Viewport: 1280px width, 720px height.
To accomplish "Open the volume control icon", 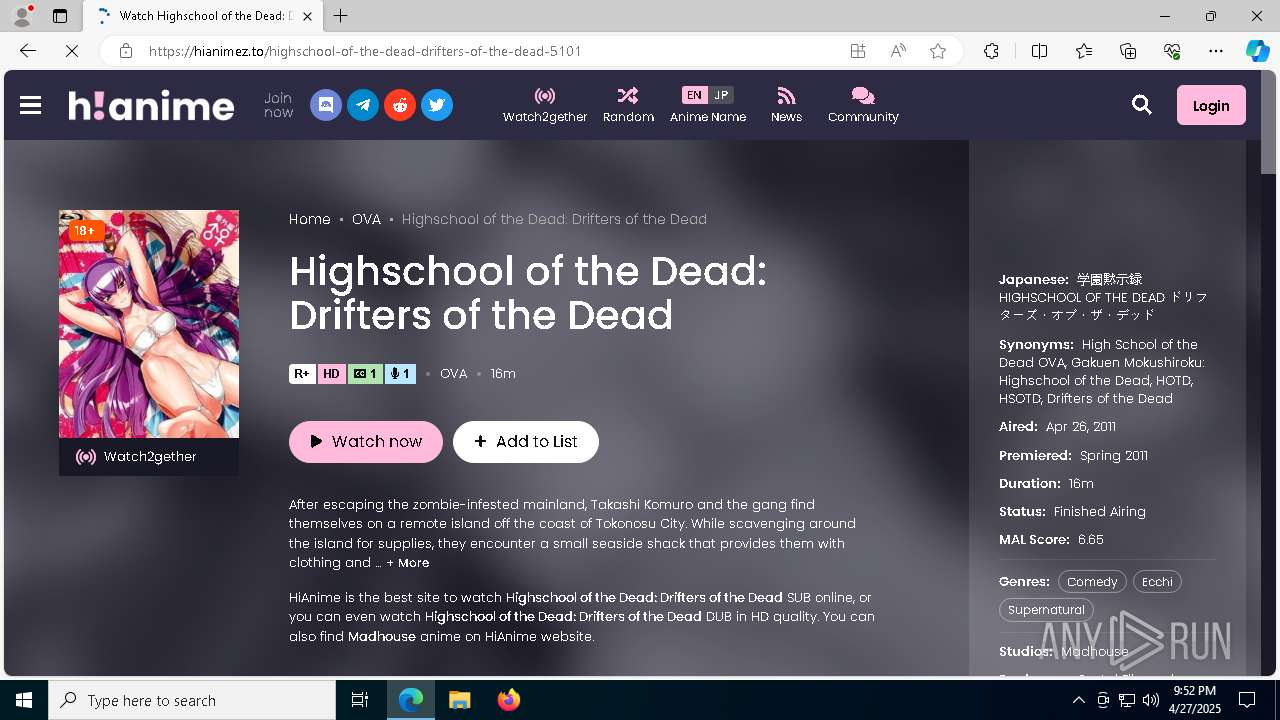I will pyautogui.click(x=1151, y=700).
